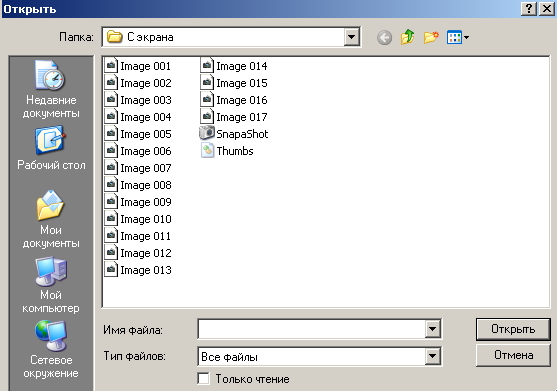Focus the Имя файла text field
This screenshot has height=391, width=557.
[311, 329]
